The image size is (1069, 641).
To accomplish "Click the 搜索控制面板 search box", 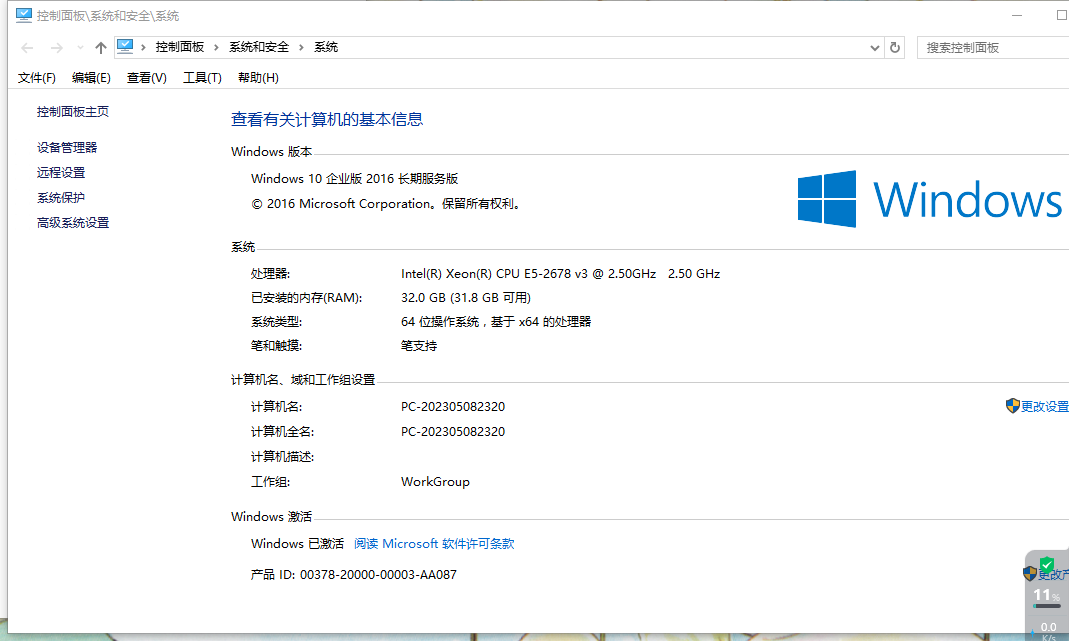I will (x=990, y=47).
